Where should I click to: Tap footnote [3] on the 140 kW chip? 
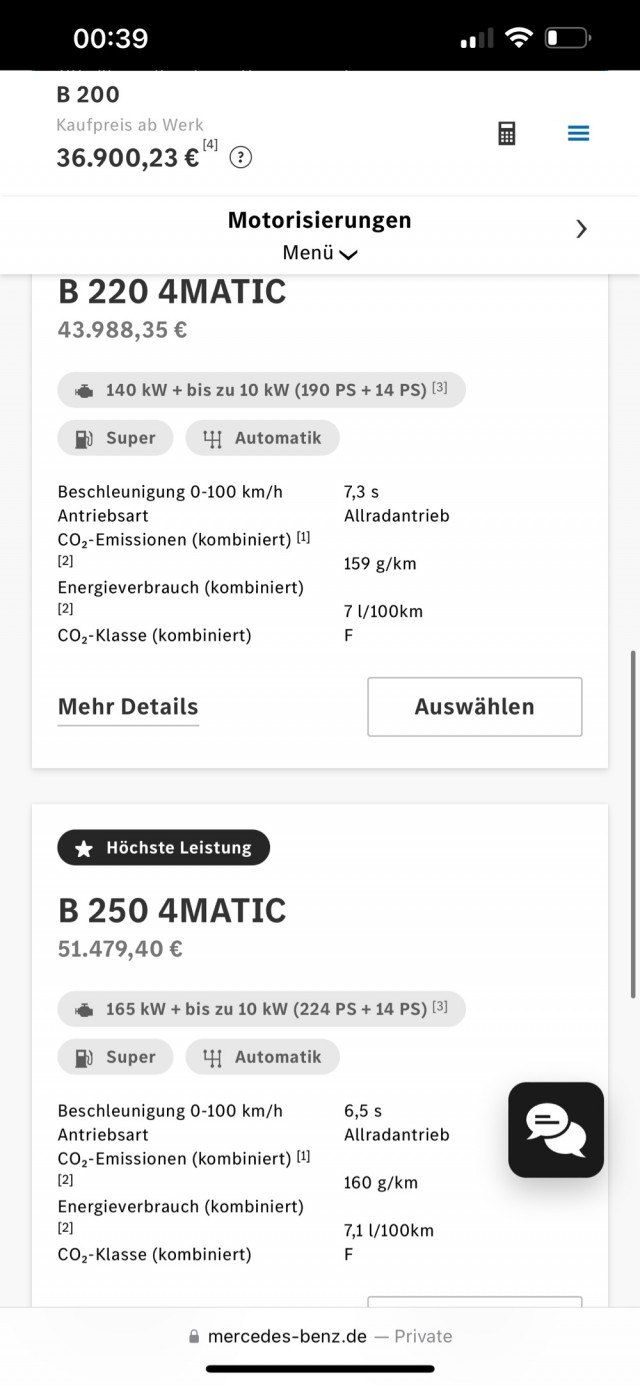tap(440, 388)
